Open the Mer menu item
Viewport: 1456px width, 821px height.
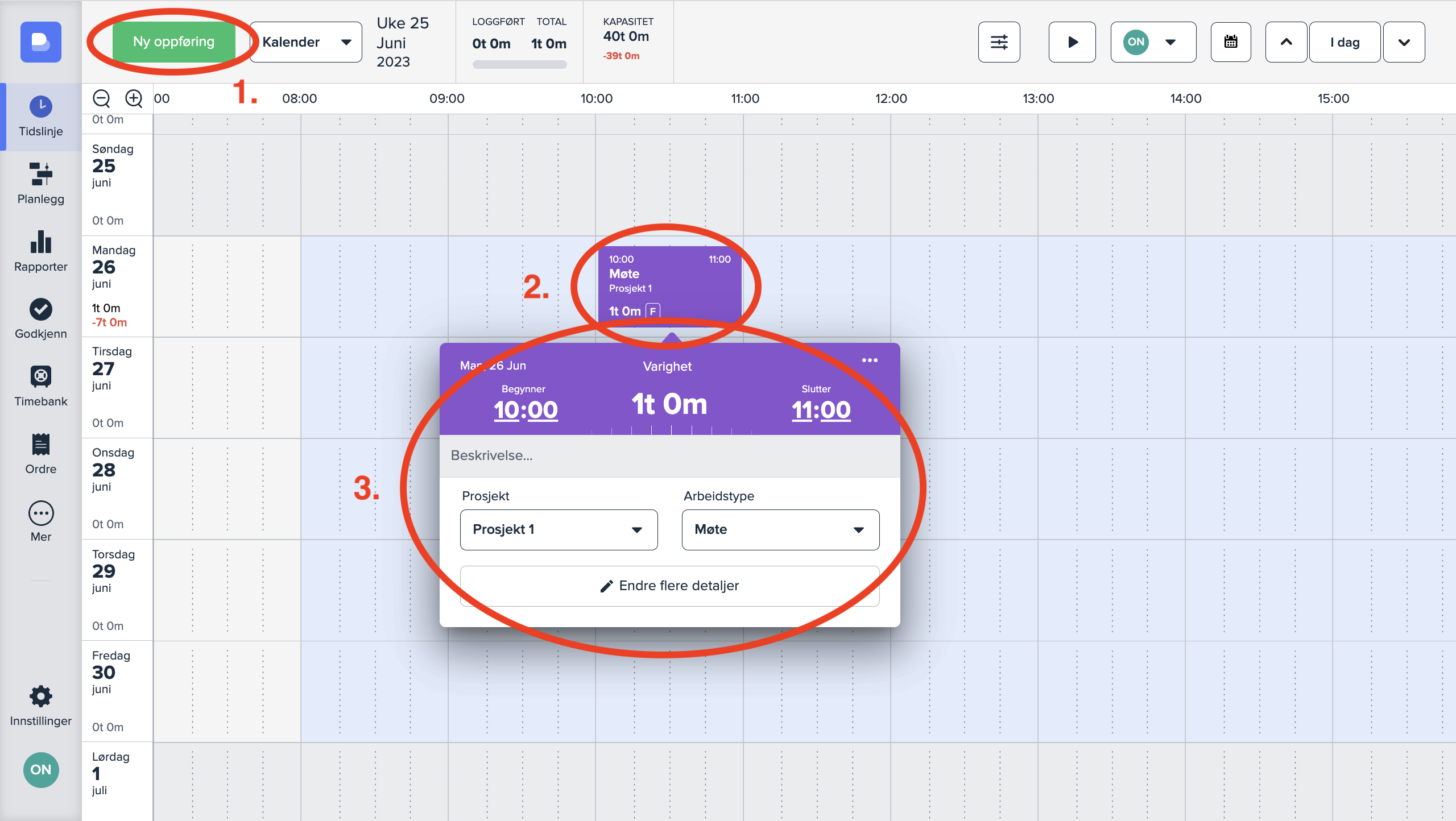point(40,521)
